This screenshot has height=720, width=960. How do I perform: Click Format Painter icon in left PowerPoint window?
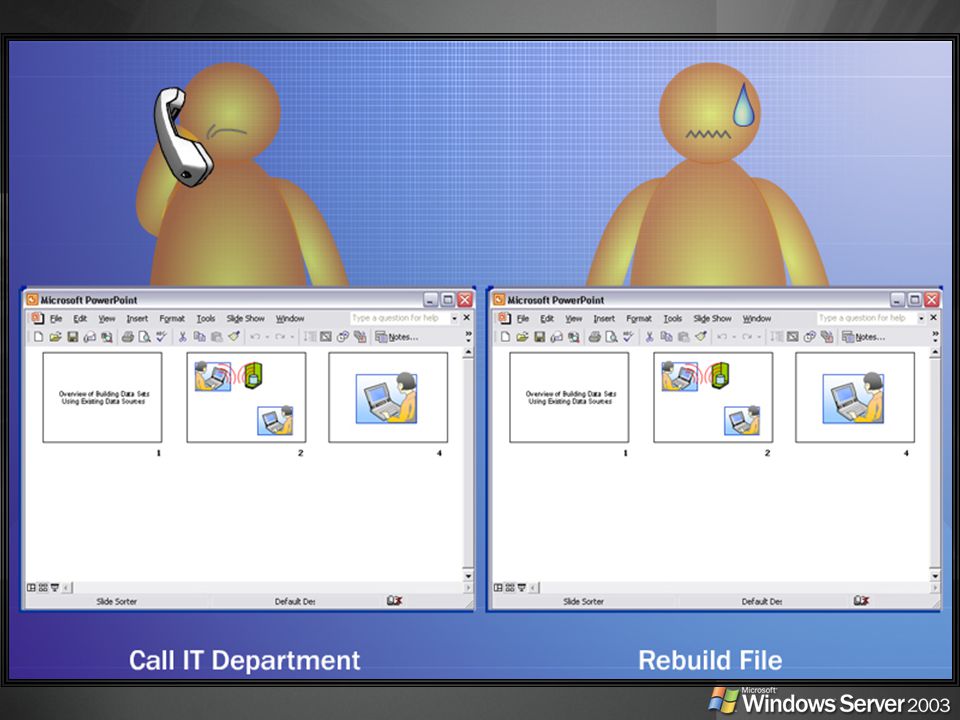[234, 337]
